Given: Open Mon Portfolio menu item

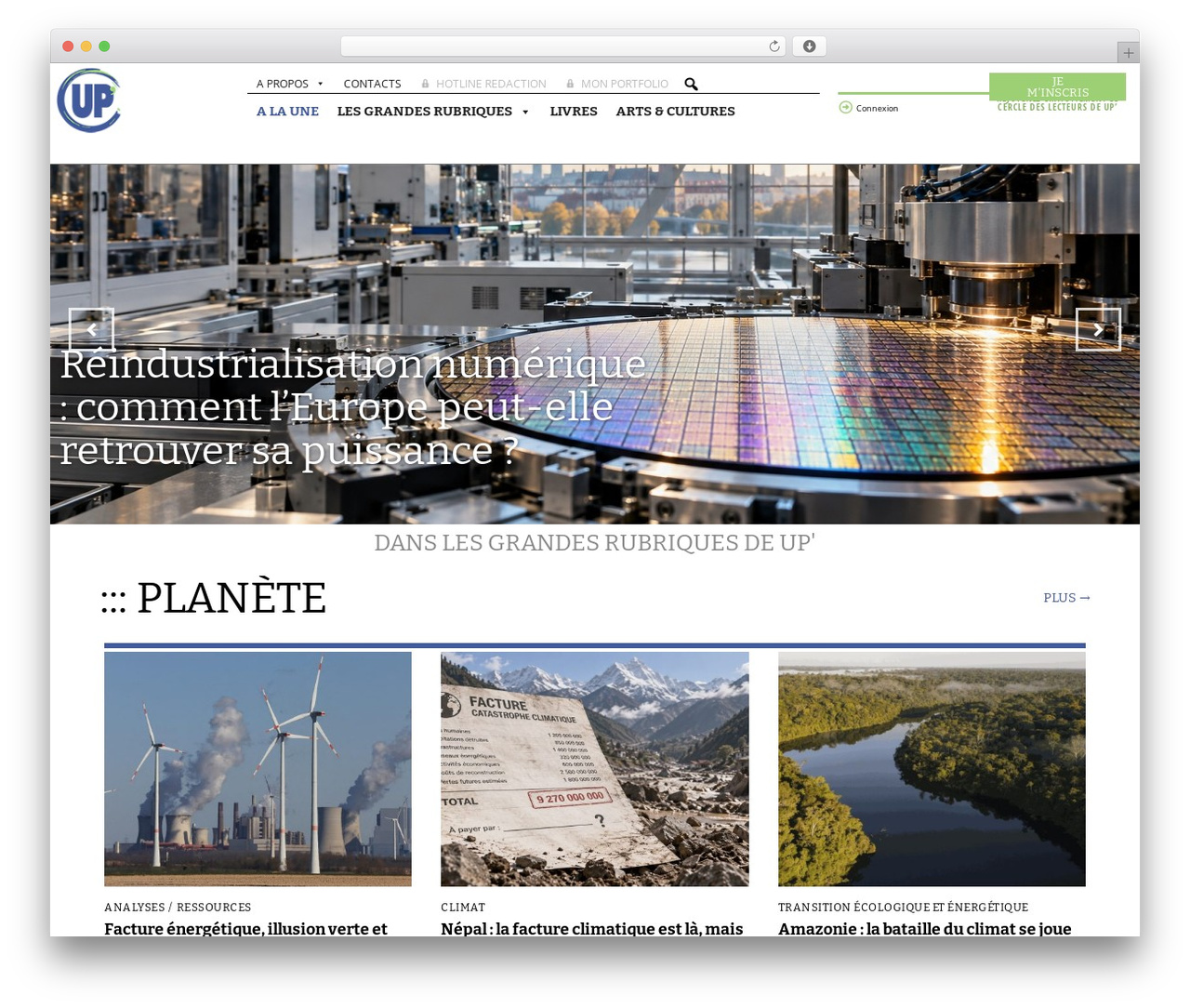Looking at the screenshot, I should tap(625, 84).
